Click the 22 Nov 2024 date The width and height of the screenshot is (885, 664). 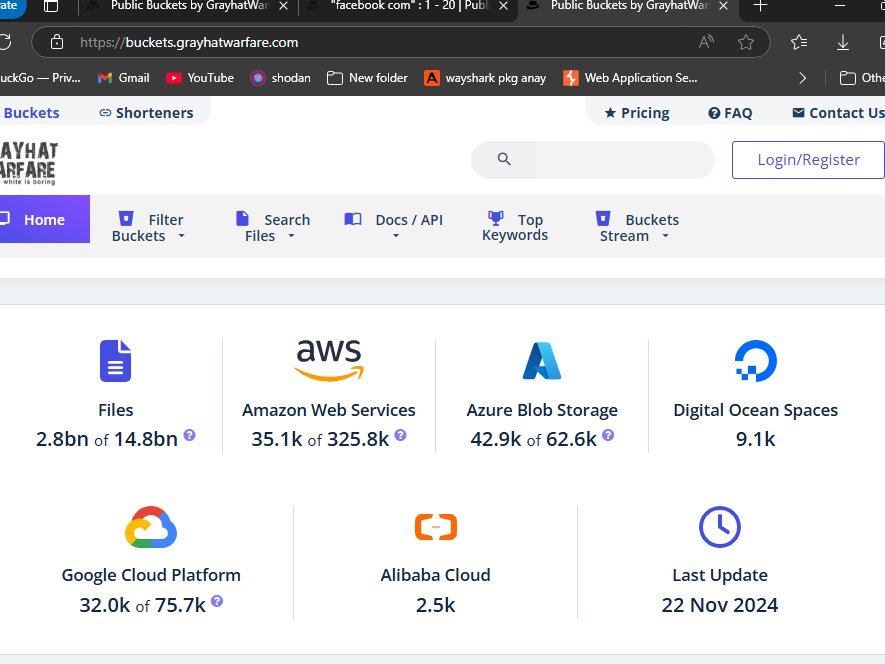coord(720,605)
